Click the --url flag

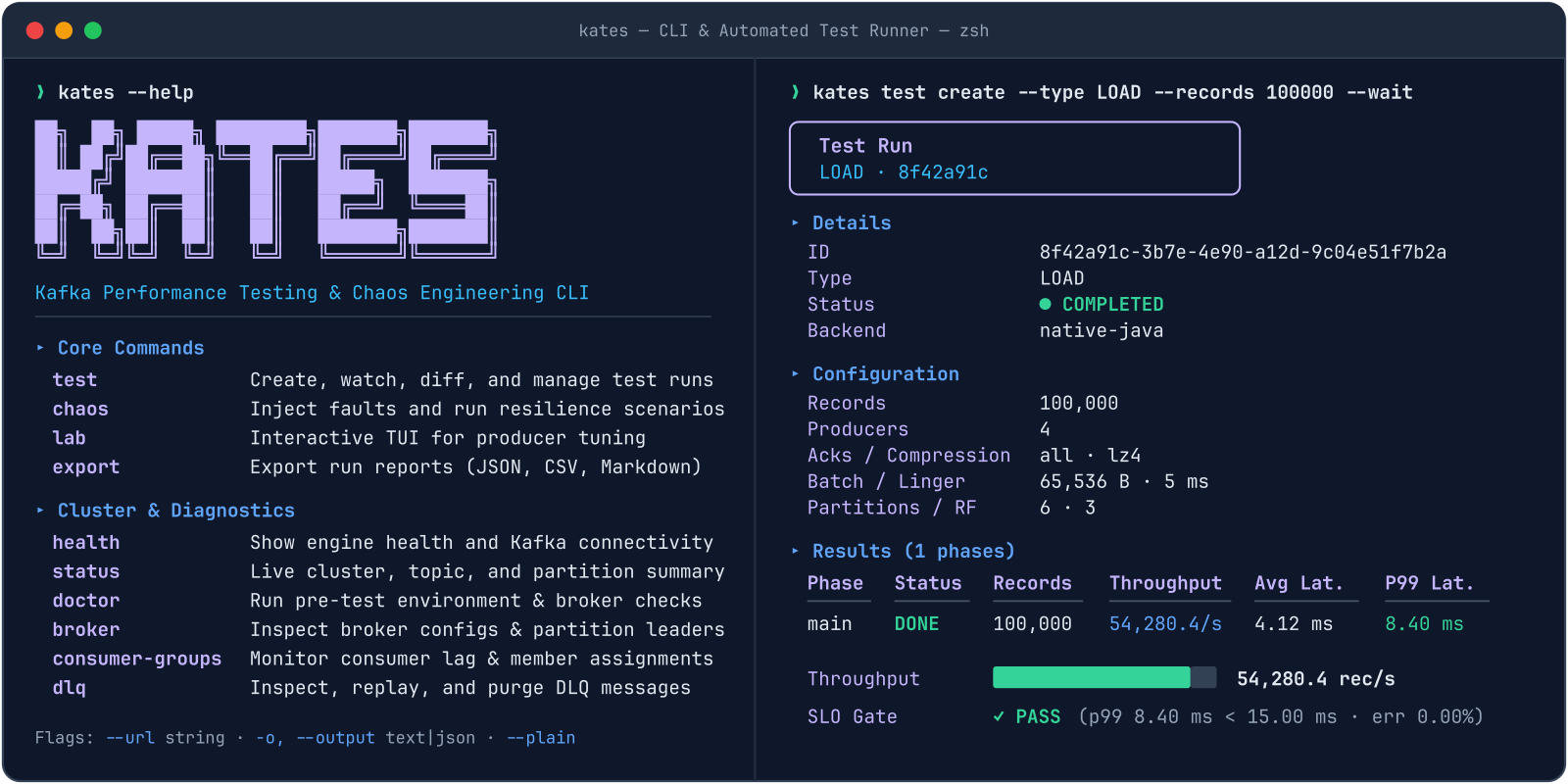point(130,737)
